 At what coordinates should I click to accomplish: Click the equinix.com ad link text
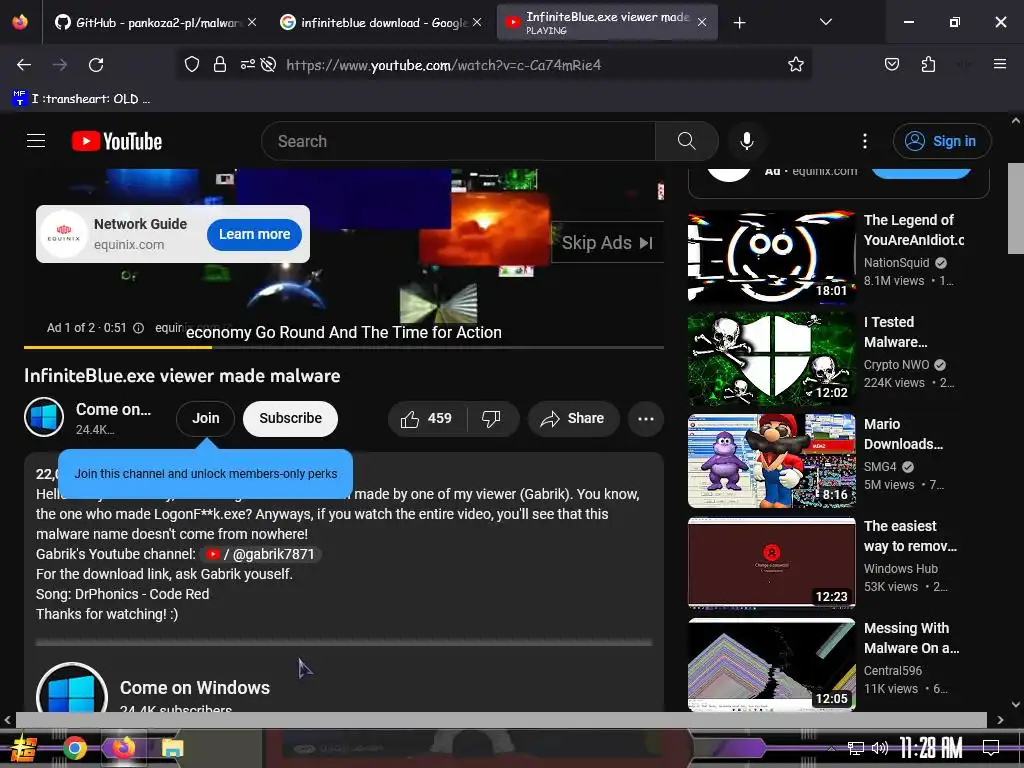tap(129, 245)
